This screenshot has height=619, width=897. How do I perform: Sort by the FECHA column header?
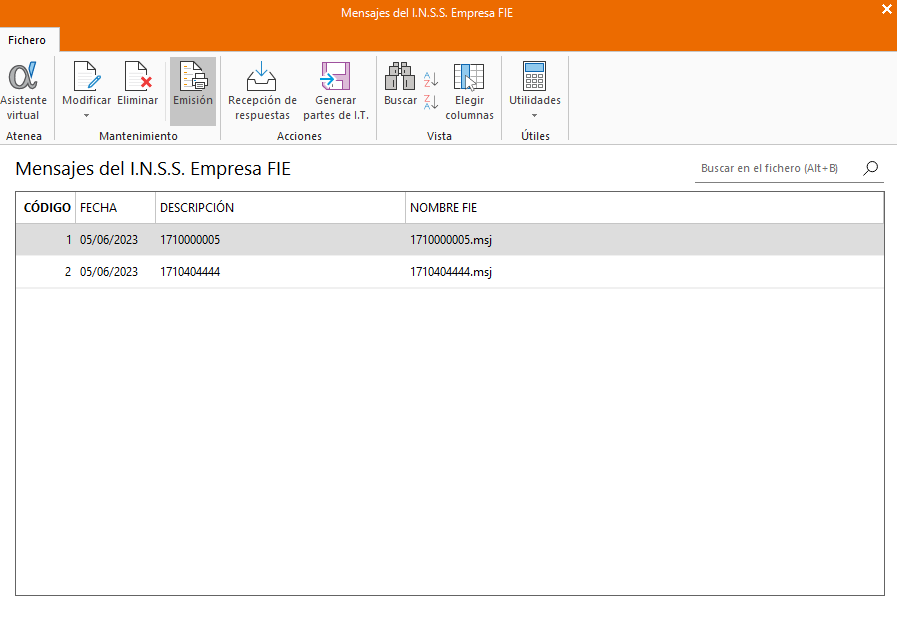[x=98, y=208]
